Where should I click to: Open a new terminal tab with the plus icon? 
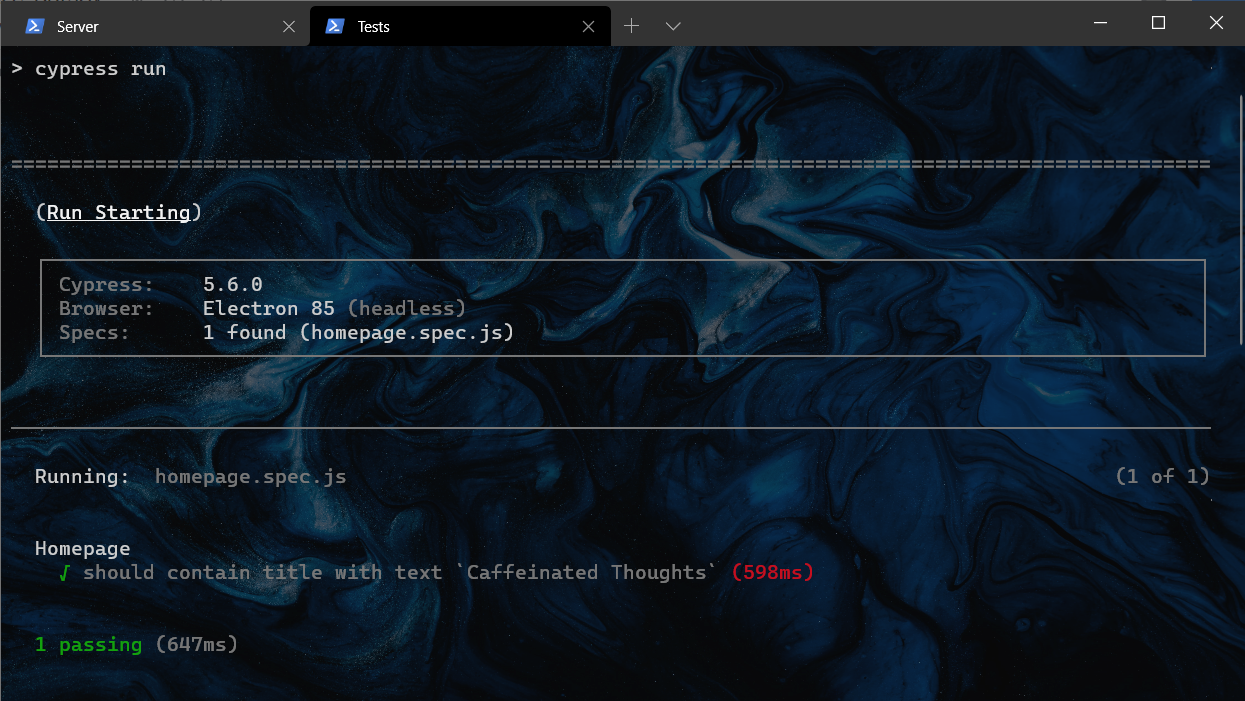click(631, 26)
